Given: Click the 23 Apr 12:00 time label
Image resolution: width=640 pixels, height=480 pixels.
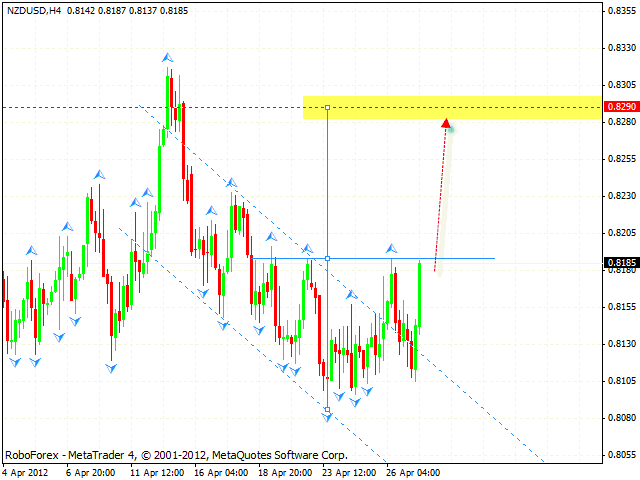Looking at the screenshot, I should pos(349,473).
